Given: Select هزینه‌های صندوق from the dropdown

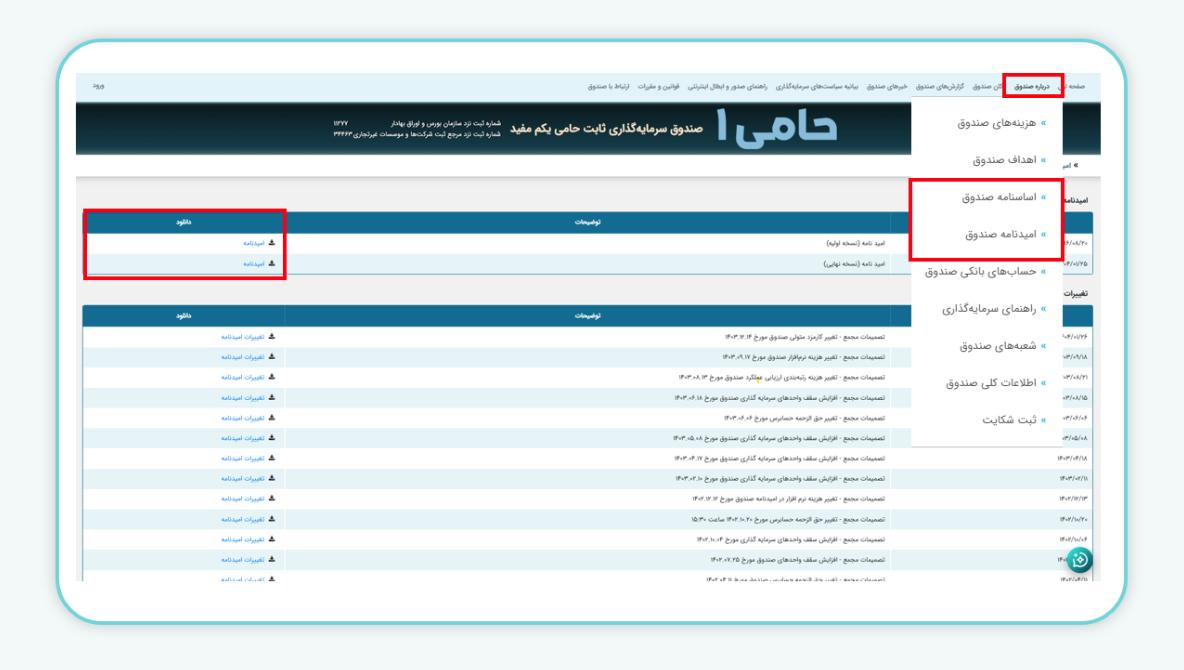Looking at the screenshot, I should click(x=1001, y=123).
